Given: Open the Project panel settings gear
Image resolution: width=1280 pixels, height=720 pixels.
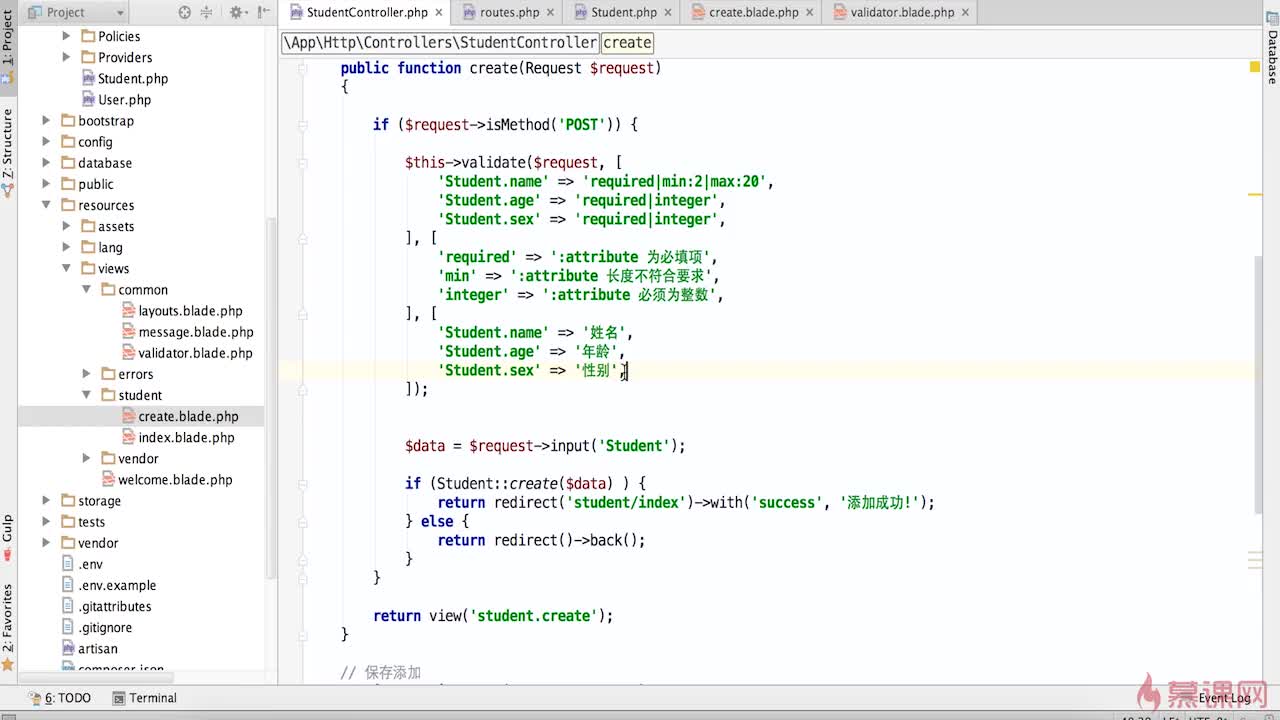Looking at the screenshot, I should (237, 12).
